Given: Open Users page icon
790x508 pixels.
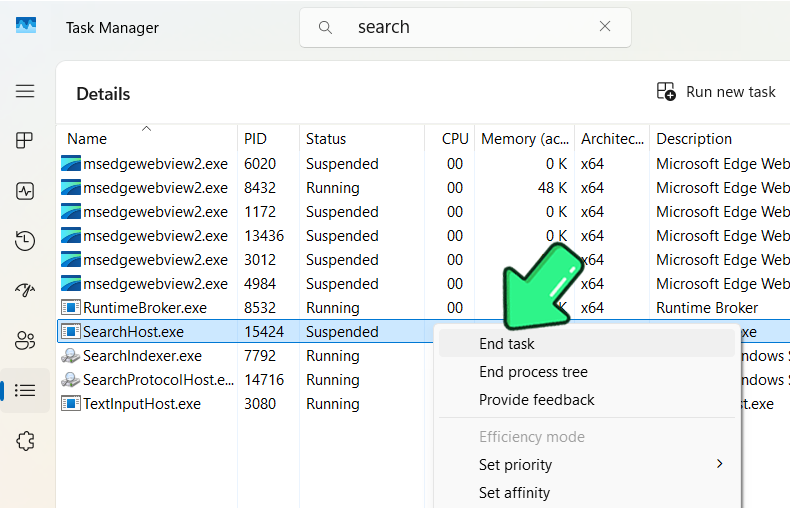Looking at the screenshot, I should (25, 341).
